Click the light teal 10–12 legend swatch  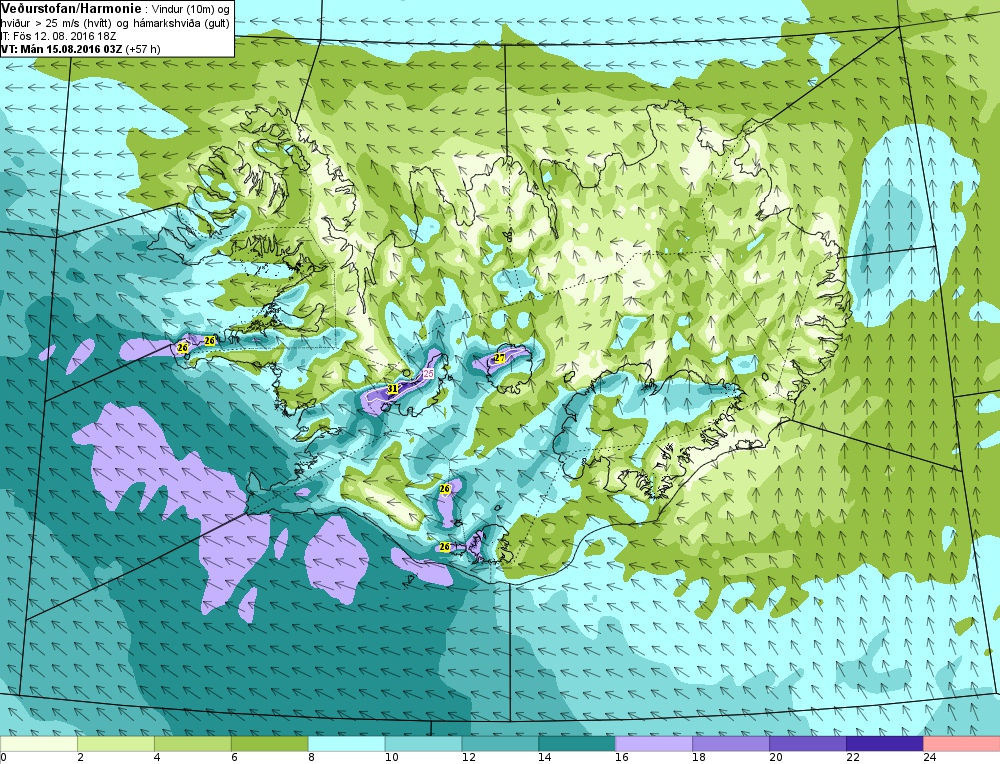tap(423, 744)
